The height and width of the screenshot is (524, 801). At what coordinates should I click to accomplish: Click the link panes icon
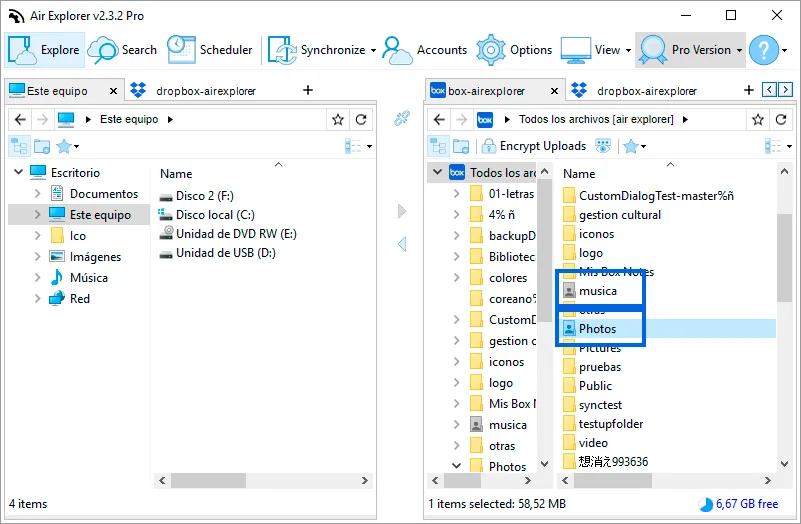coord(402,118)
